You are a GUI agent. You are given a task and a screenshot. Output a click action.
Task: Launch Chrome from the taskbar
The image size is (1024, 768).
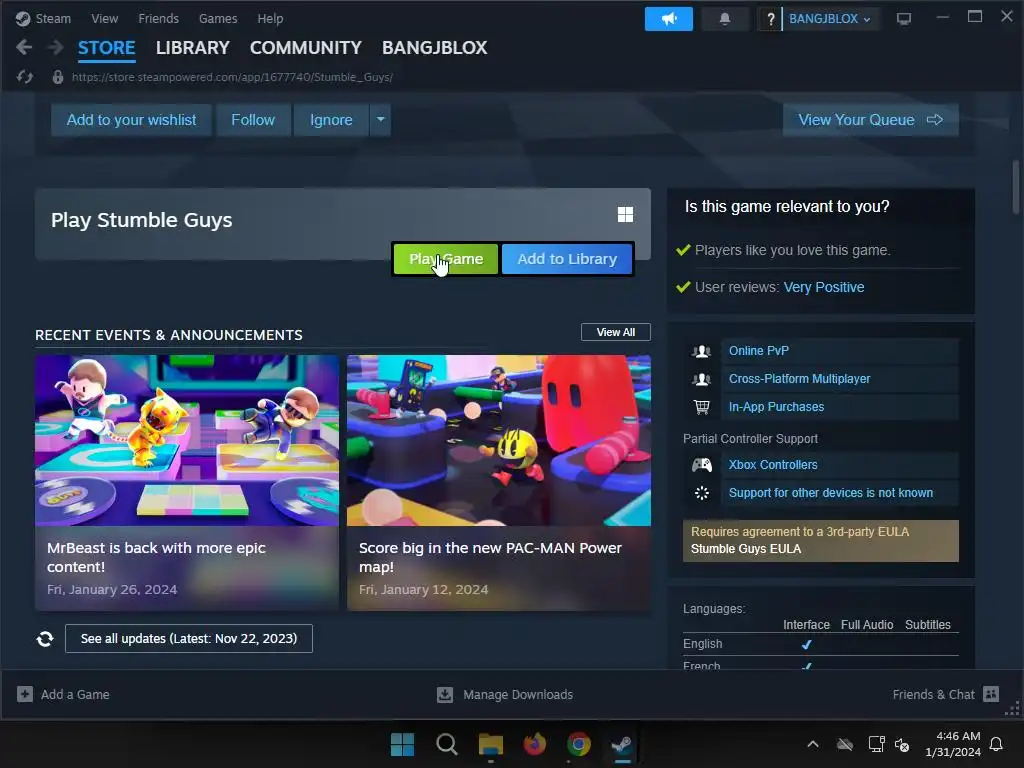pos(579,744)
